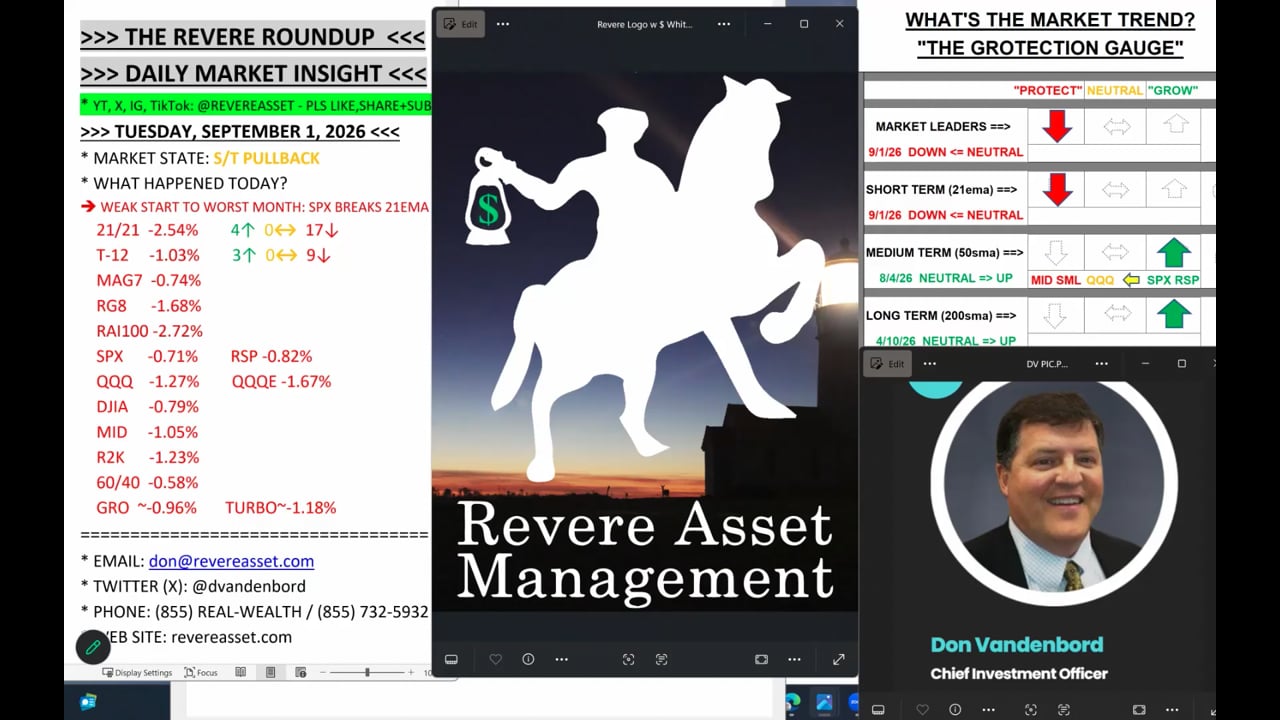
Task: Open Display Settings in the Word status bar
Action: [x=137, y=673]
